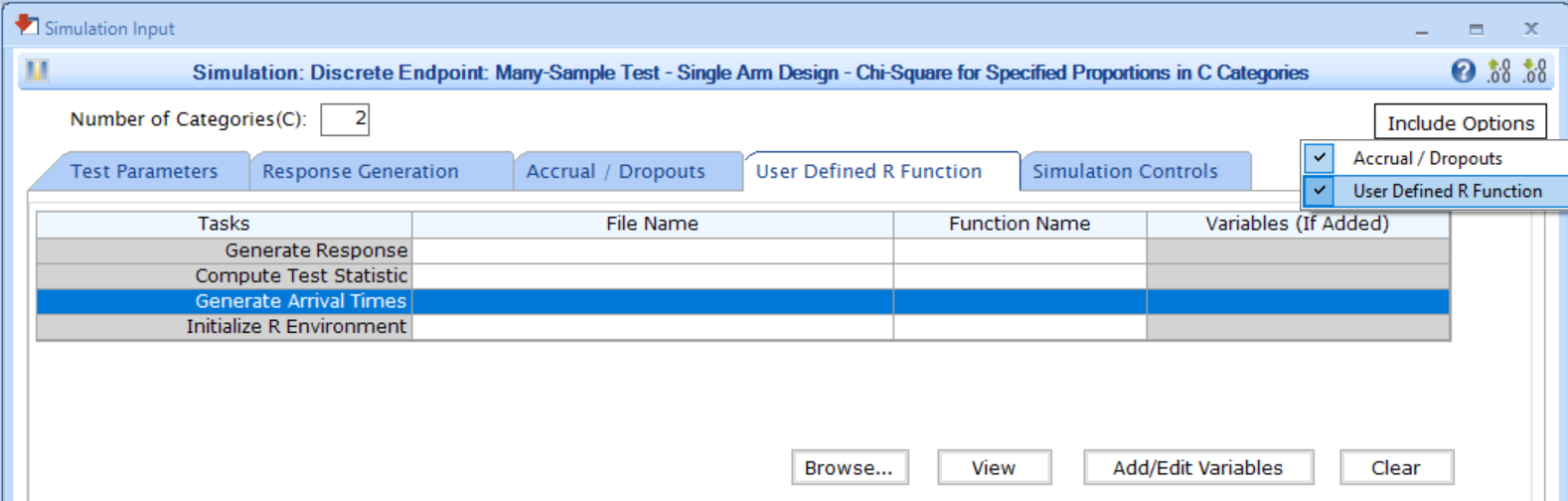
Task: Select the Compute Test Statistic row
Action: click(x=300, y=275)
